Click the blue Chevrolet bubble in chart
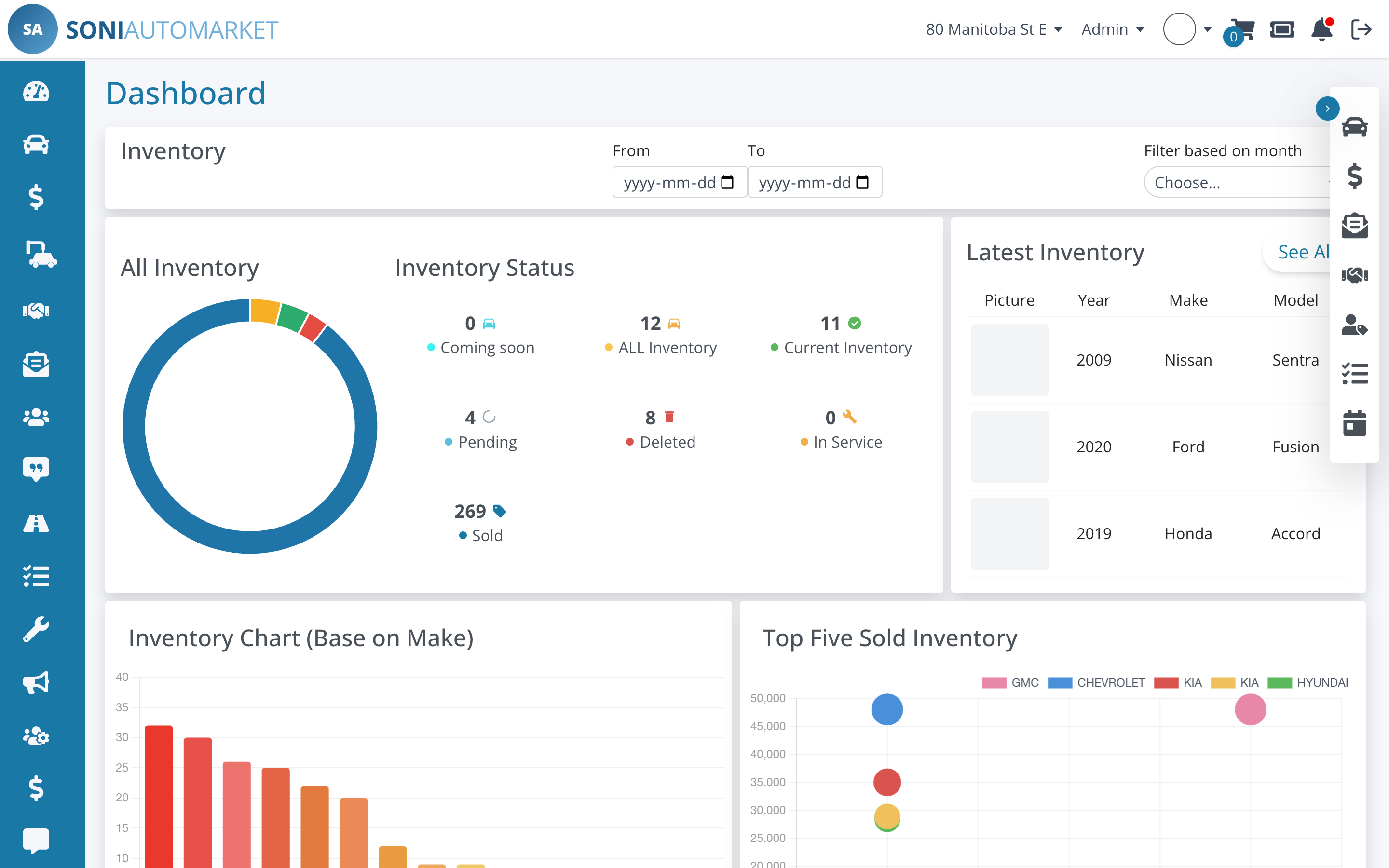 pyautogui.click(x=887, y=709)
